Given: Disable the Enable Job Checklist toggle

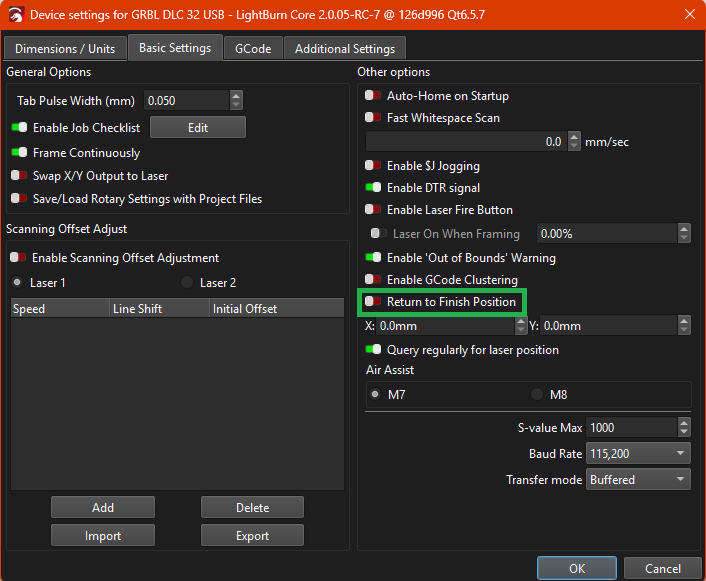Looking at the screenshot, I should click(19, 127).
